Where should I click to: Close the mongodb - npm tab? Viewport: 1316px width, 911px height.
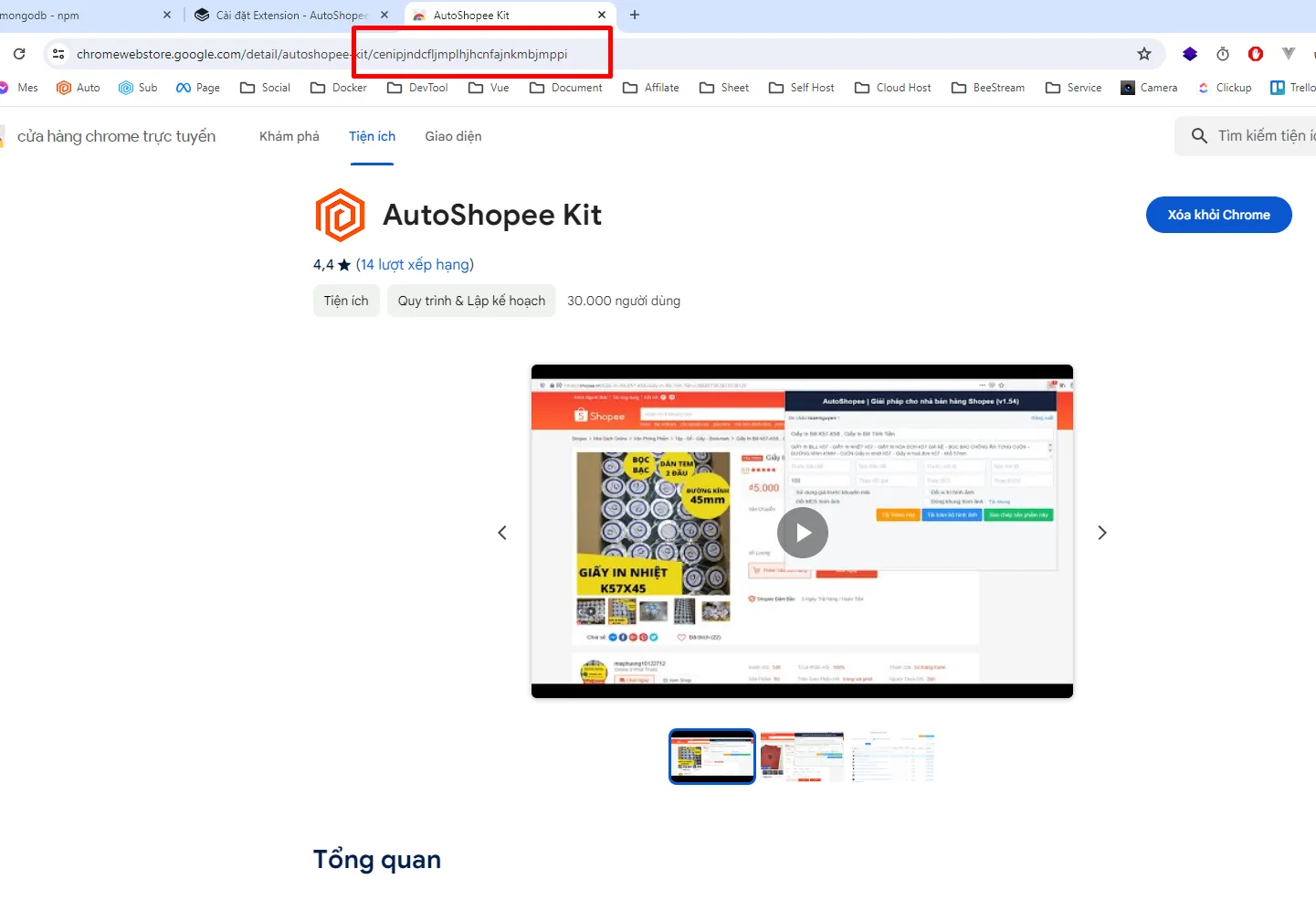tap(167, 15)
